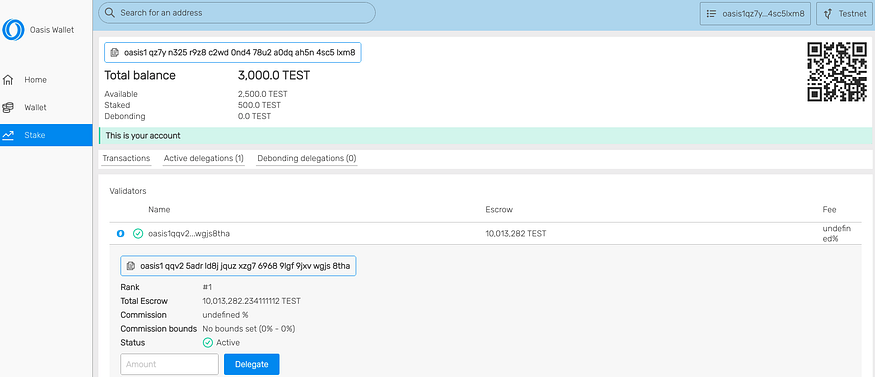Viewport: 875px width, 377px height.
Task: Click the Available 2,500.0 TEST value
Action: (x=262, y=94)
